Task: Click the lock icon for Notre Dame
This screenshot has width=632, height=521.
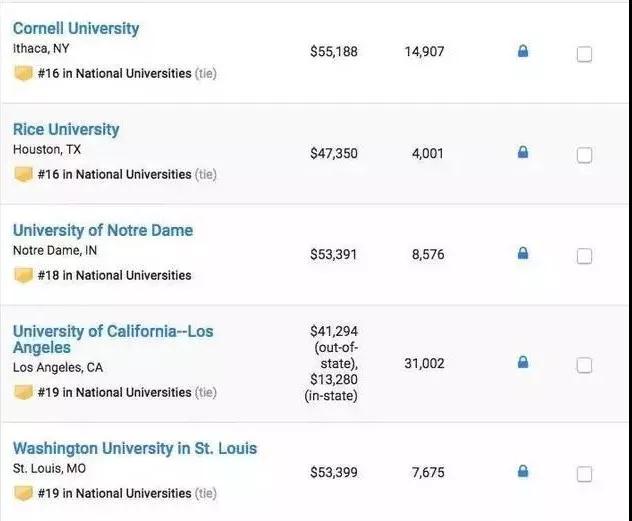Action: [x=522, y=254]
